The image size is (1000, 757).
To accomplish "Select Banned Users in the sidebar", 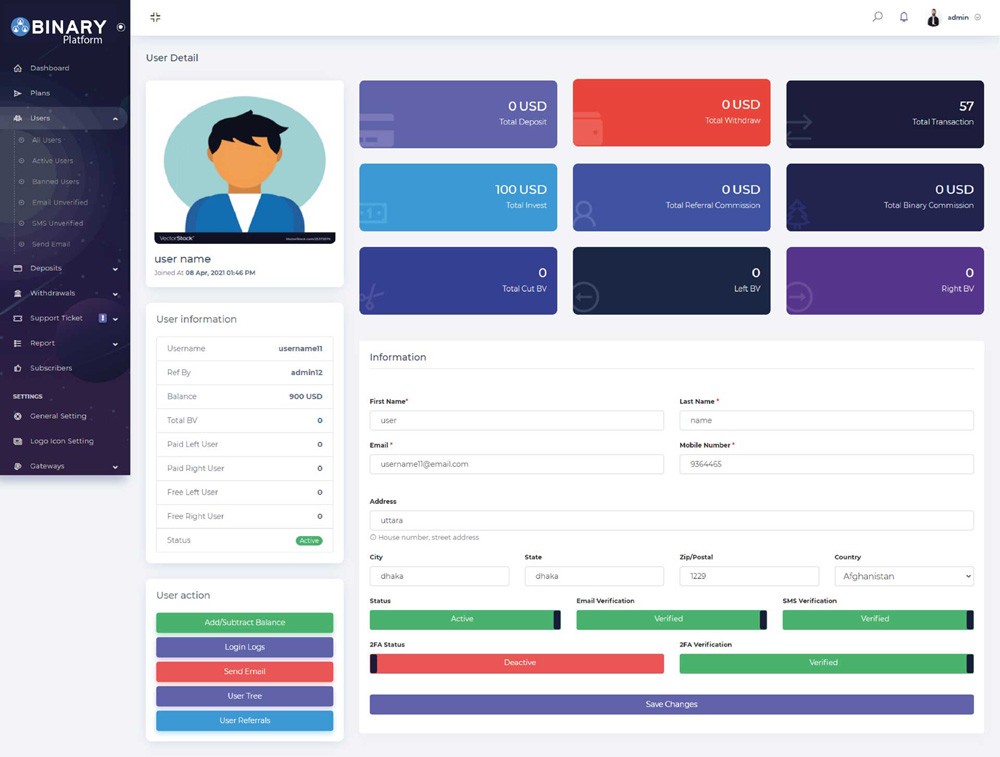I will pos(55,182).
